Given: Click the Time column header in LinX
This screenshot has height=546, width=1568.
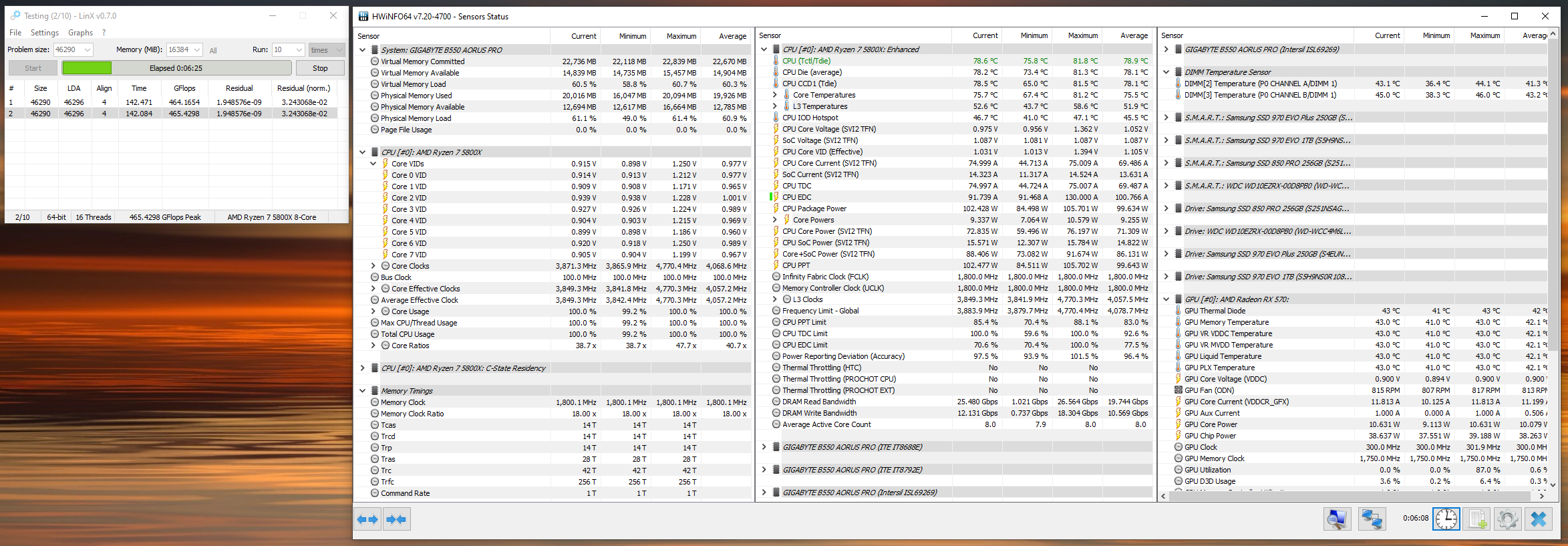Looking at the screenshot, I should [139, 88].
